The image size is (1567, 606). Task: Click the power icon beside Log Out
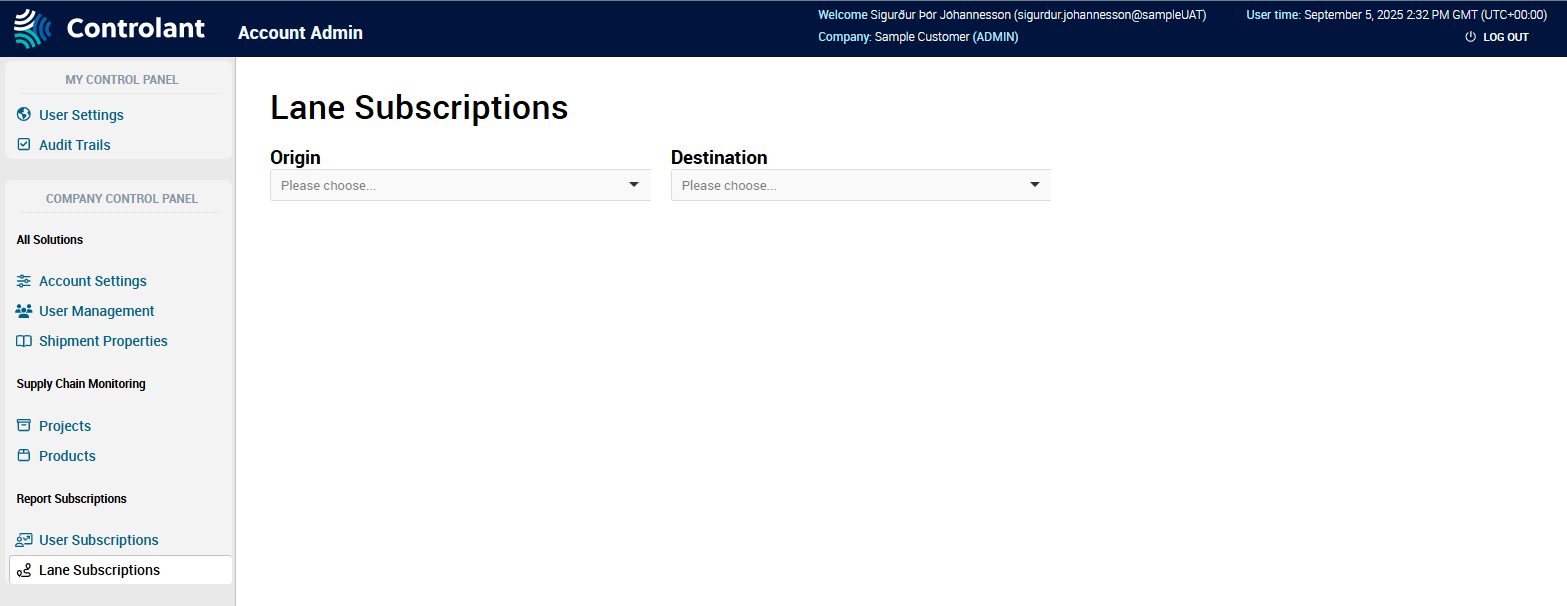(1470, 37)
